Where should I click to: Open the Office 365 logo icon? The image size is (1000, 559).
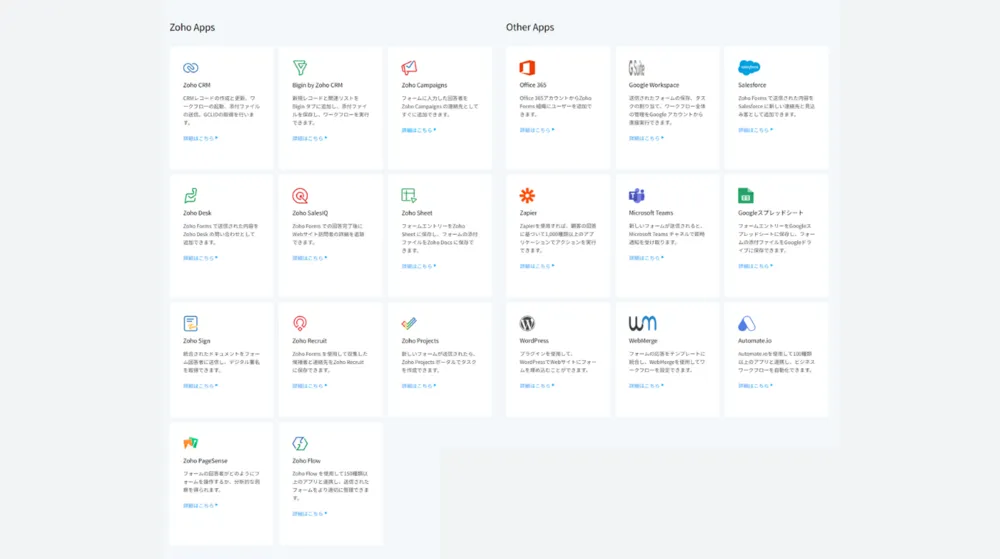pos(527,68)
